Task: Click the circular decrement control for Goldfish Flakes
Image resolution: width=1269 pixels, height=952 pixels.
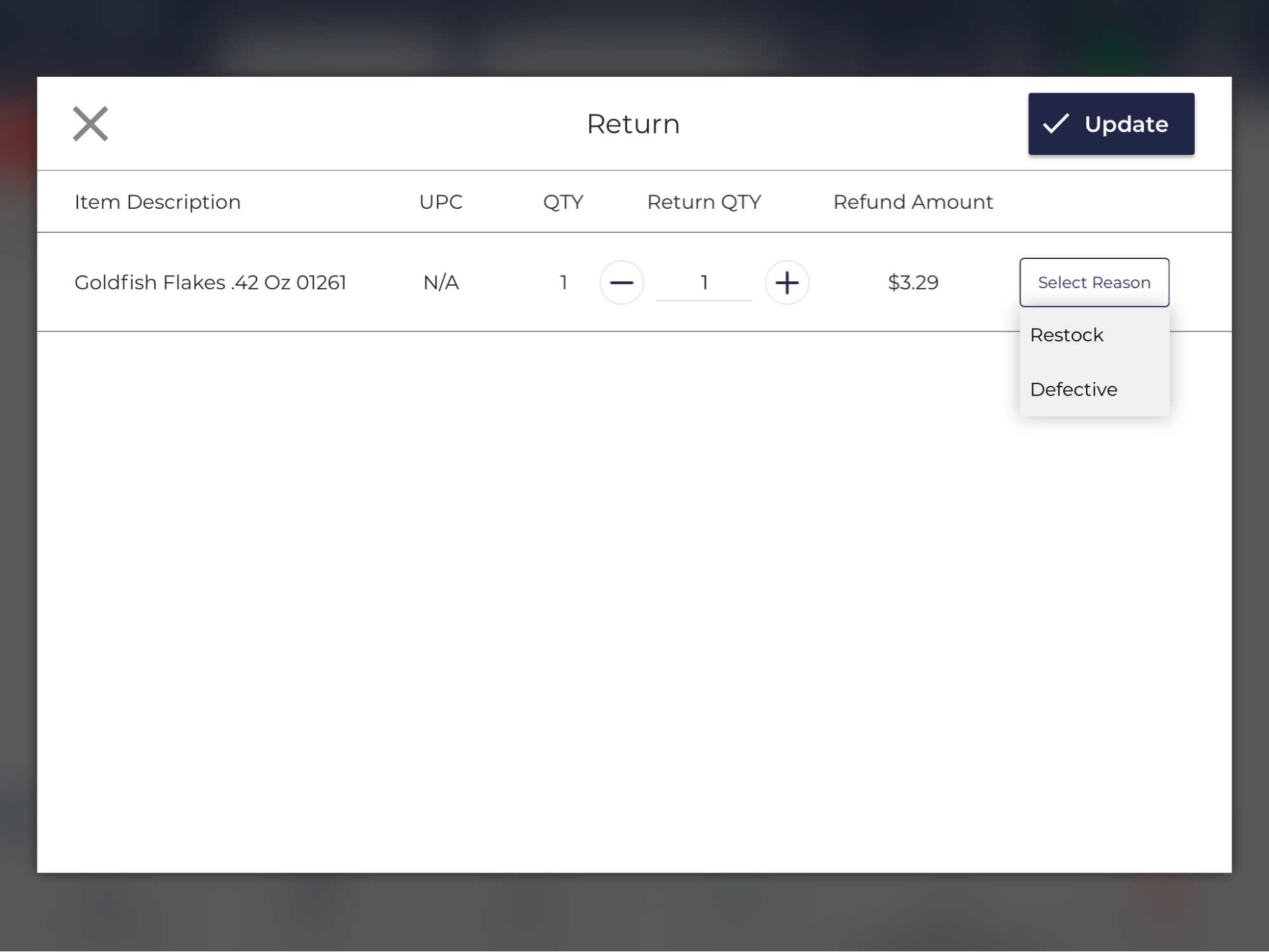Action: 622,283
